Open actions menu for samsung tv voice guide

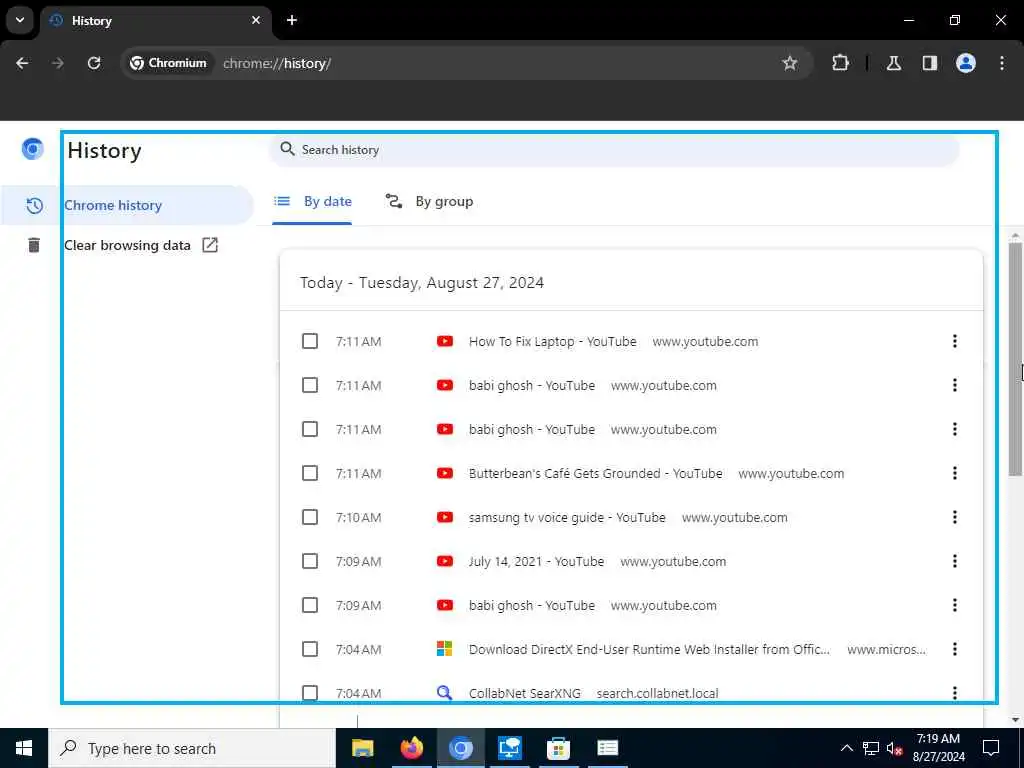pyautogui.click(x=954, y=517)
